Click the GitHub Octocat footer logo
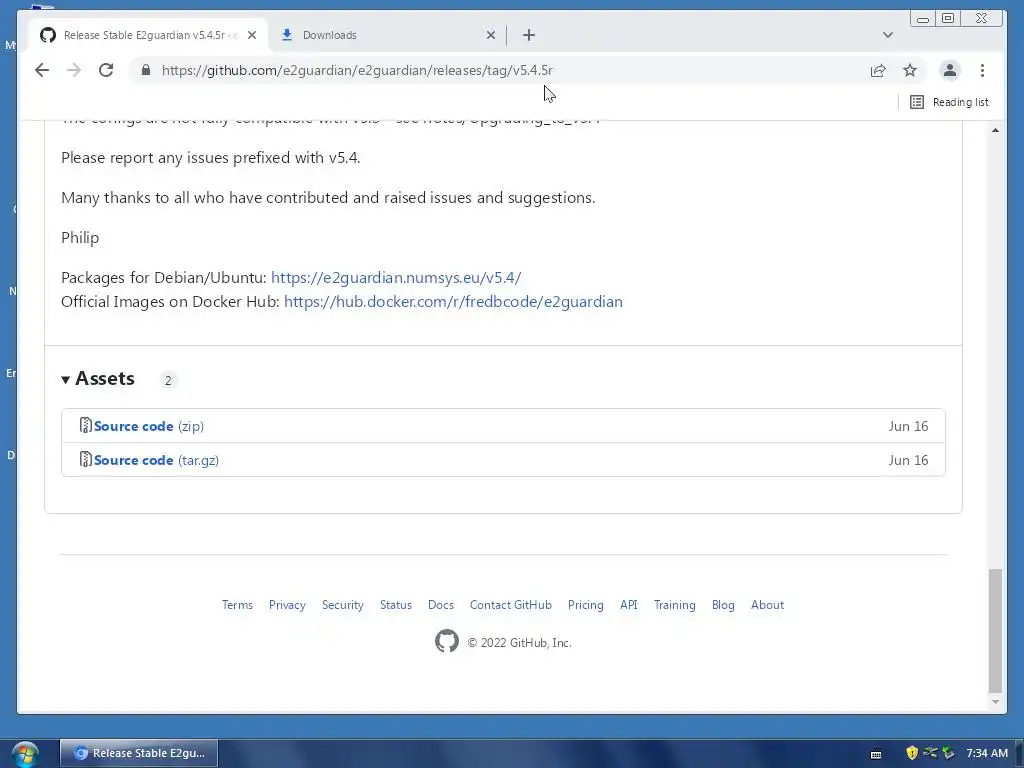 (x=447, y=641)
